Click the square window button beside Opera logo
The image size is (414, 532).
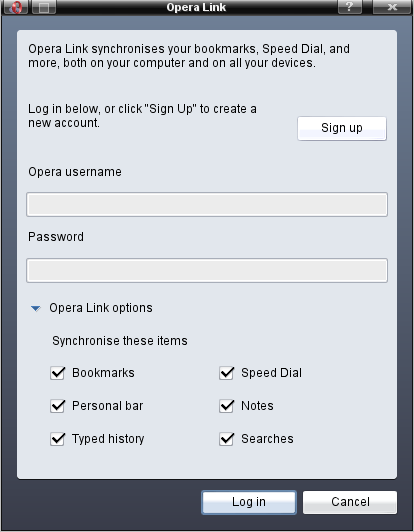pos(44,7)
